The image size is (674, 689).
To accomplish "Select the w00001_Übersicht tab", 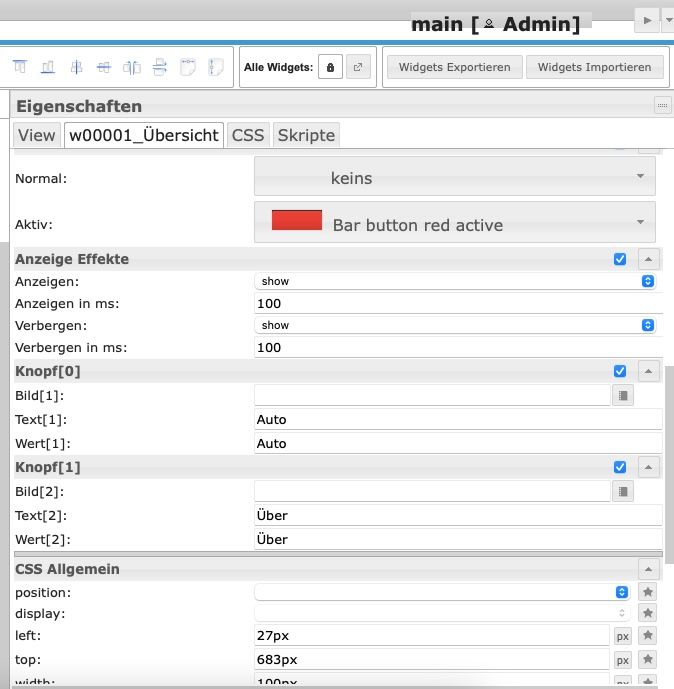I will pos(144,135).
